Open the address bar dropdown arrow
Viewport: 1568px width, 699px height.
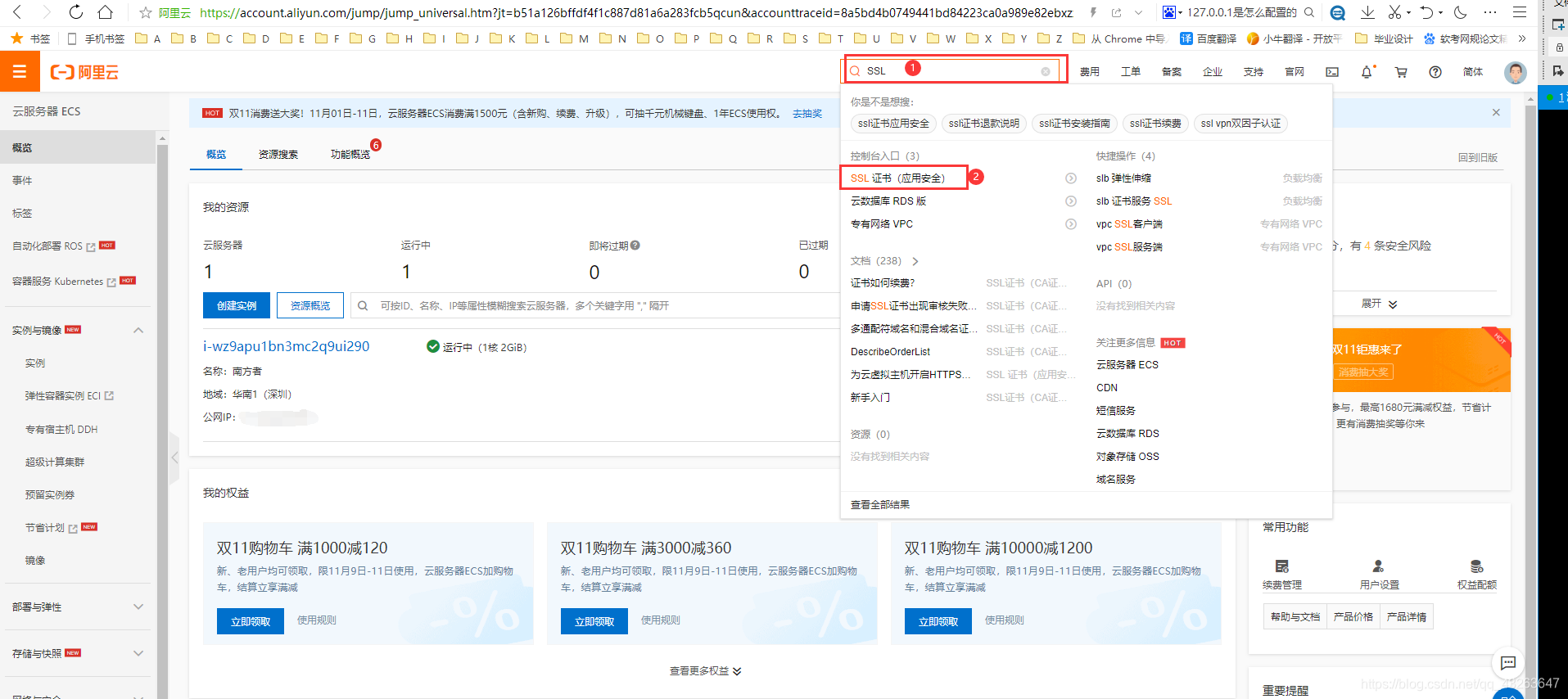pos(1138,12)
